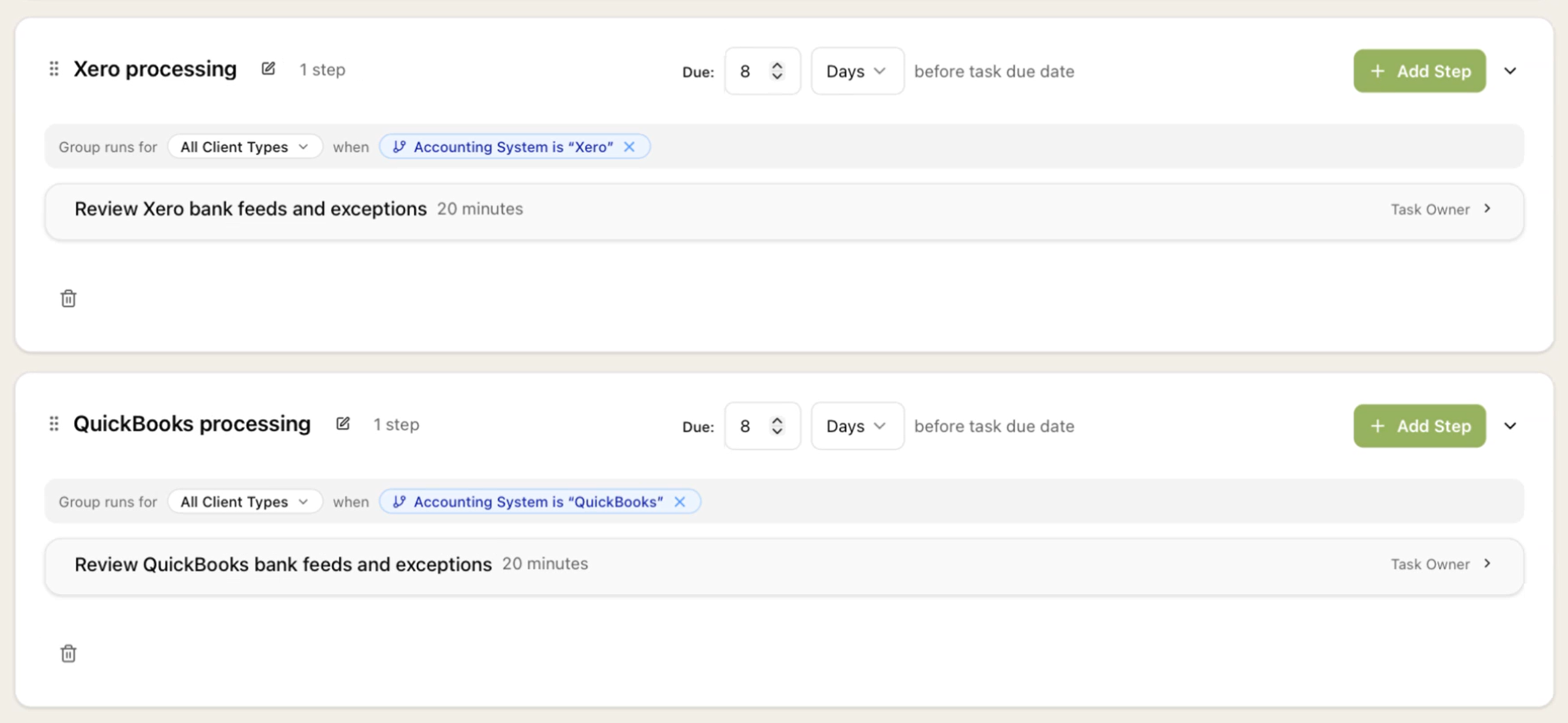The image size is (1568, 723).
Task: Open the Days unit dropdown for QuickBooks processing
Action: coord(857,426)
